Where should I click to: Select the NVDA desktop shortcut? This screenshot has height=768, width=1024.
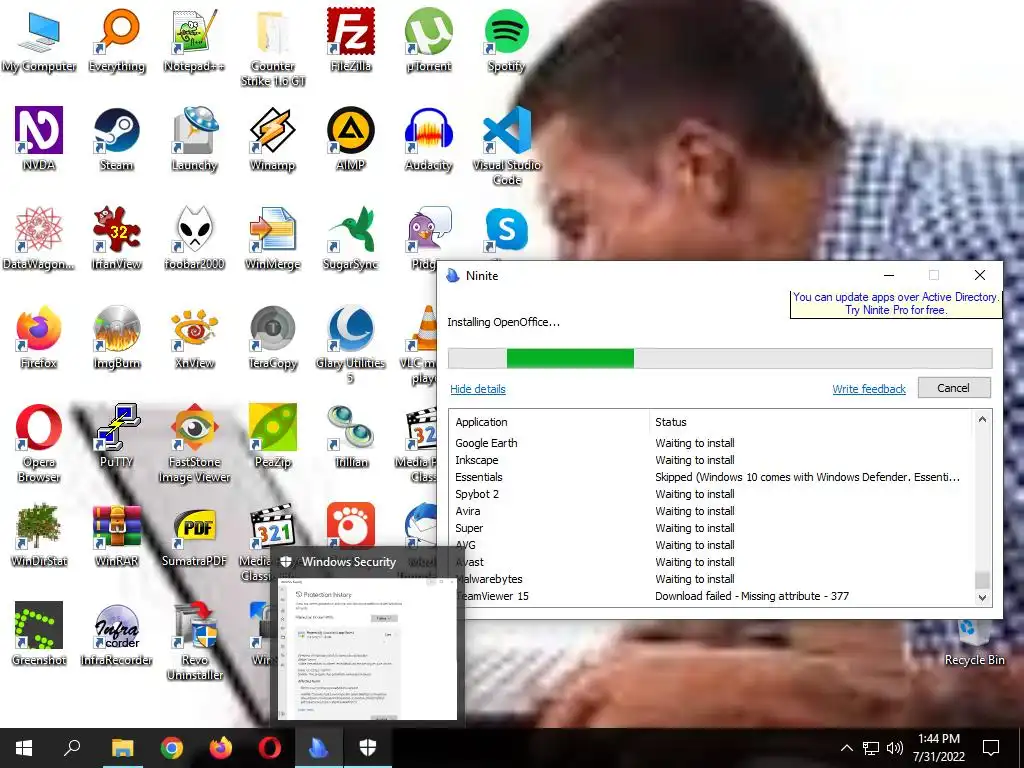point(39,139)
